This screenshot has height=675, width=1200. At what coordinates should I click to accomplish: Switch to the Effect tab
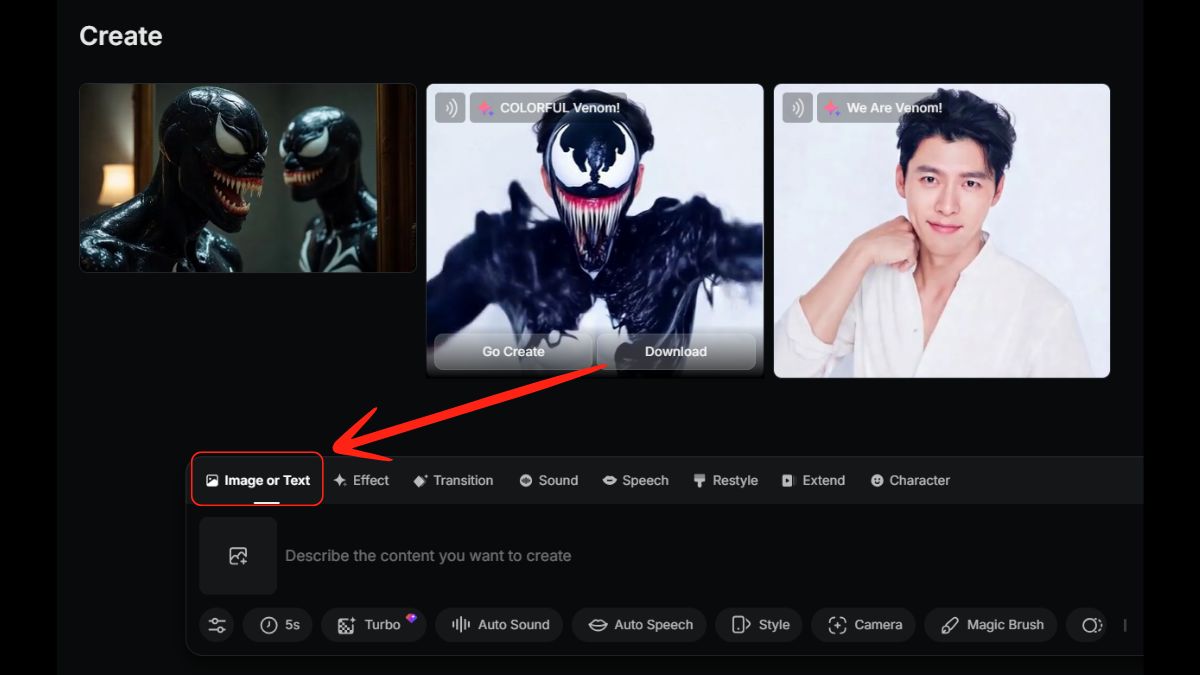tap(361, 480)
